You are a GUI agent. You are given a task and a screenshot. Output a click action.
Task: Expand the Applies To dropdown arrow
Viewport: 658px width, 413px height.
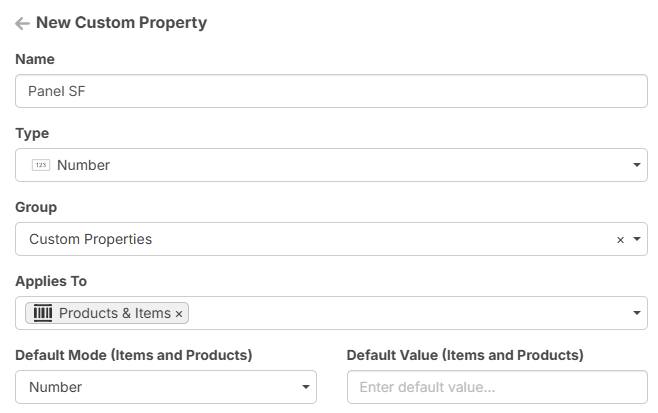(637, 314)
